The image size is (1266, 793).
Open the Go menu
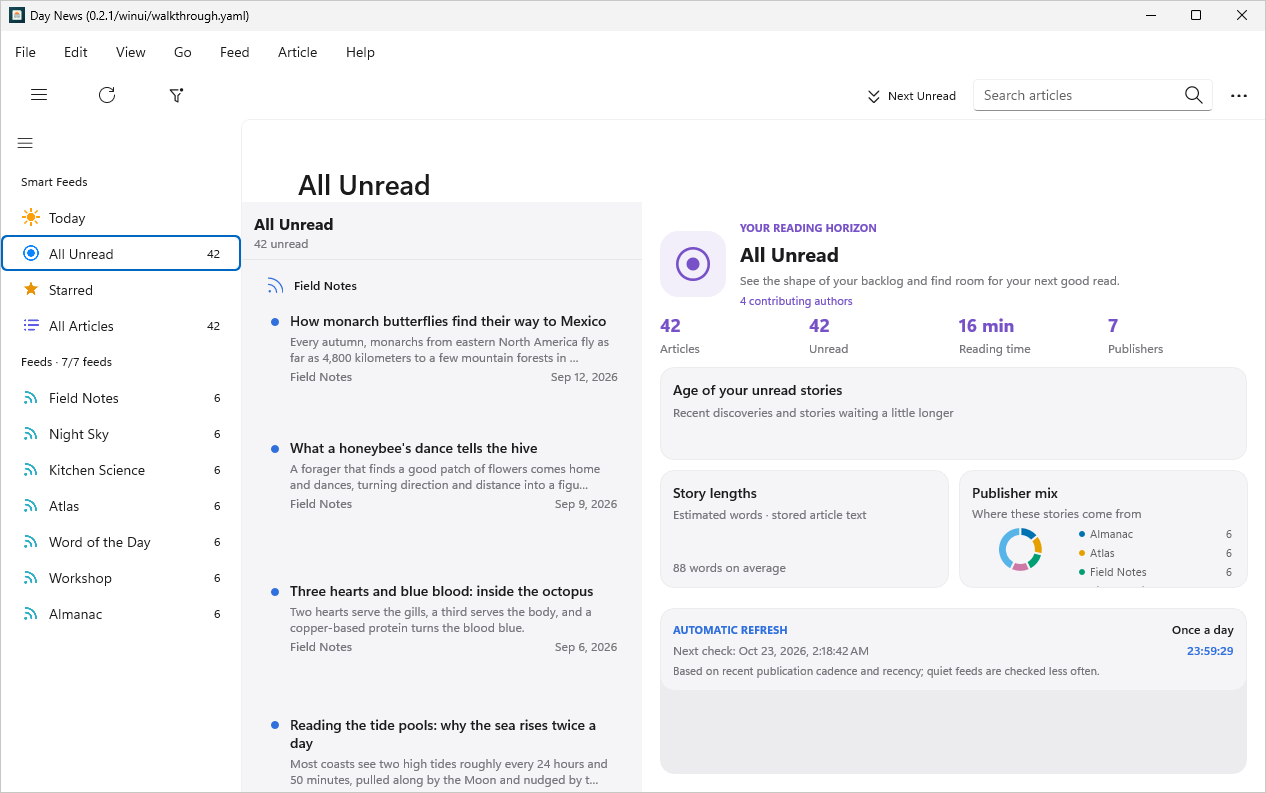coord(183,52)
